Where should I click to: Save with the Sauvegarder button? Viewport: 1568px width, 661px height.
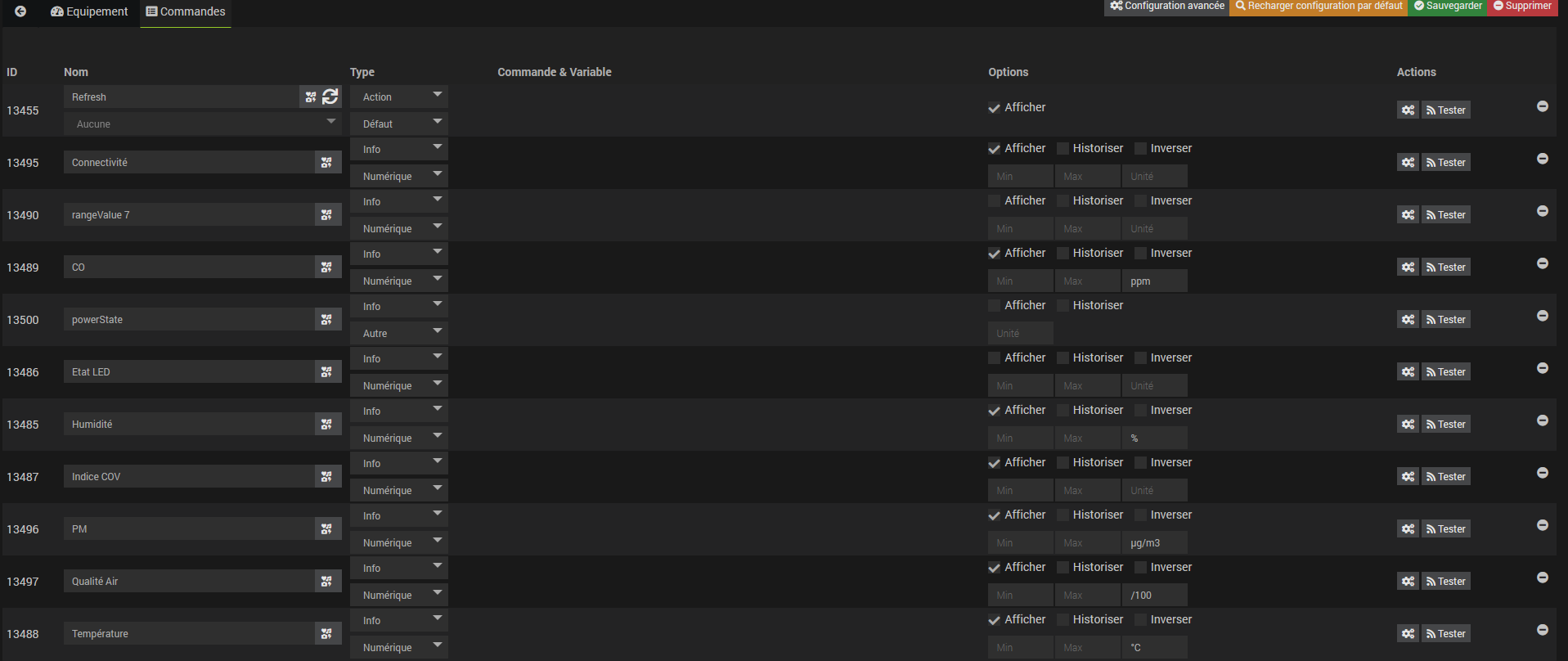click(1448, 7)
